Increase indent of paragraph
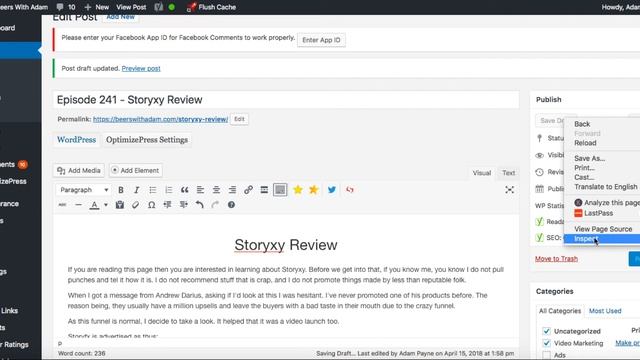640x360 pixels. 184,205
